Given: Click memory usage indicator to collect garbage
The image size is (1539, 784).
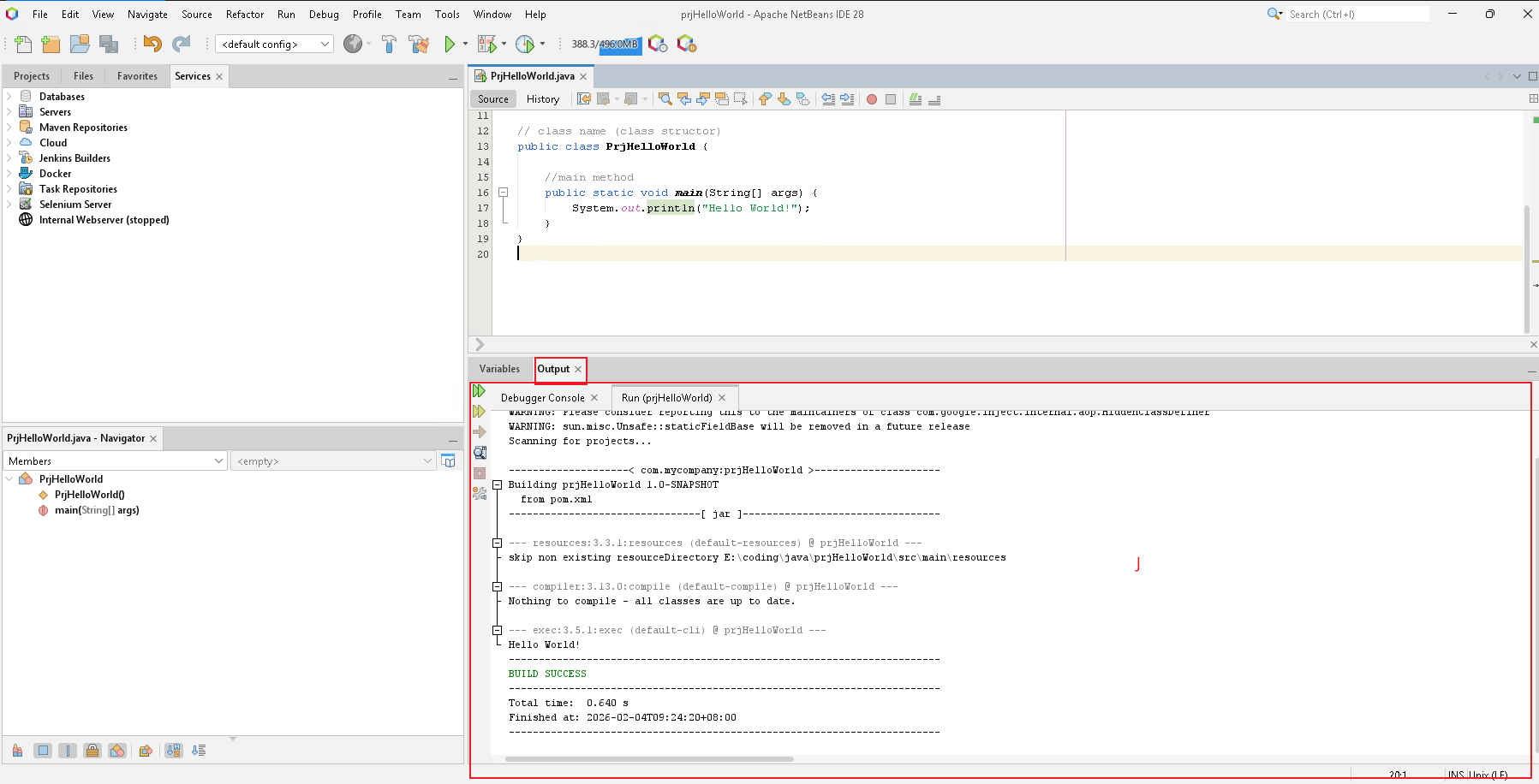Looking at the screenshot, I should 605,45.
